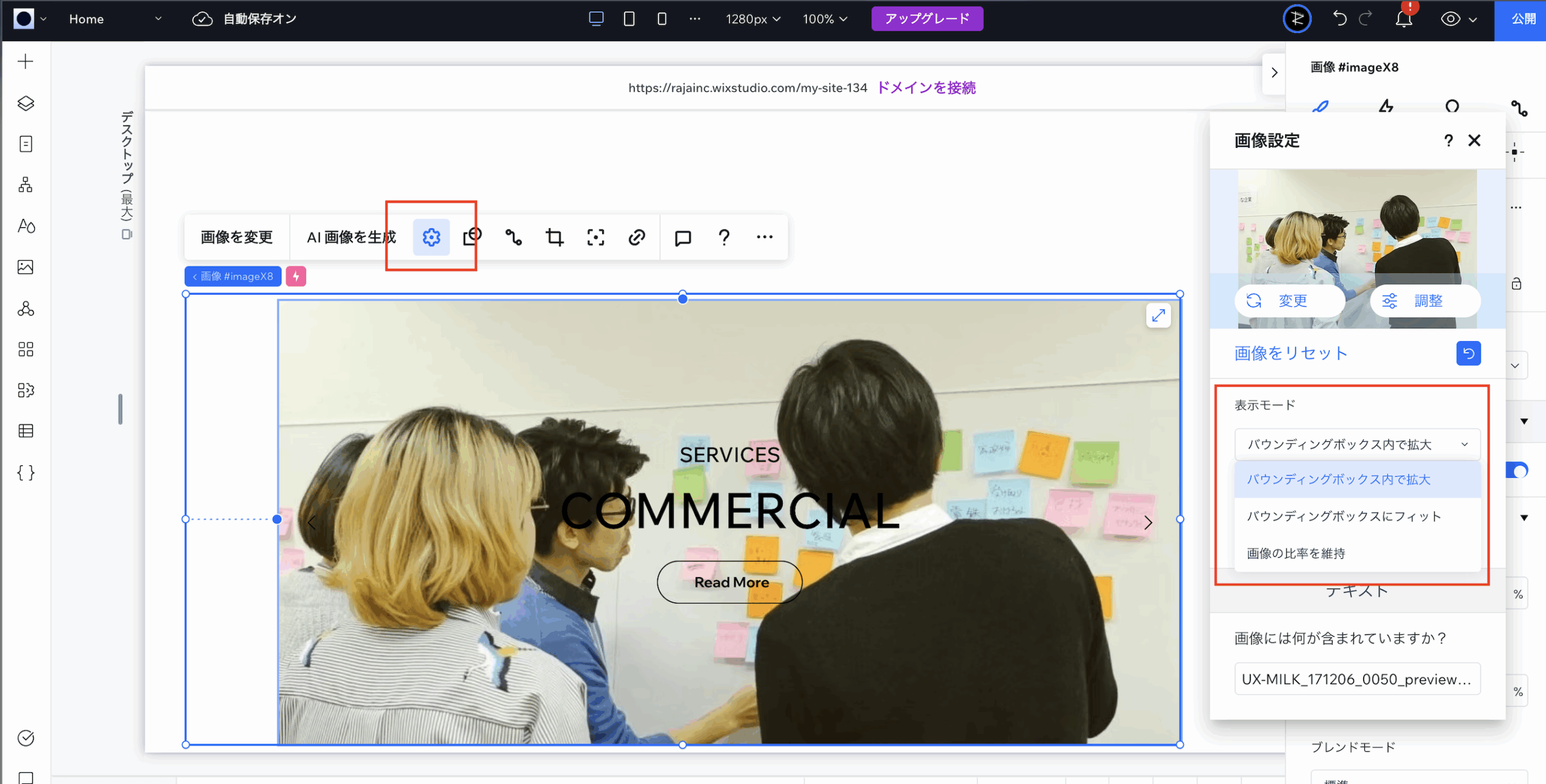Open Layers panel in left sidebar
The image size is (1546, 784).
coord(25,103)
